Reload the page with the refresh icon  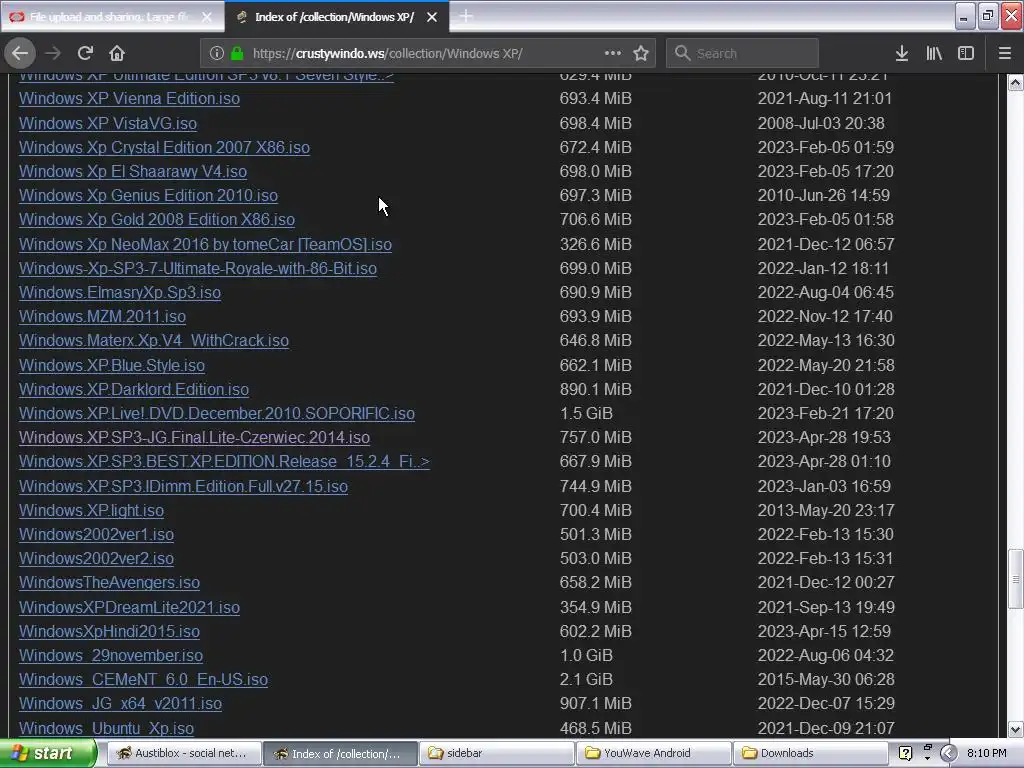click(85, 53)
